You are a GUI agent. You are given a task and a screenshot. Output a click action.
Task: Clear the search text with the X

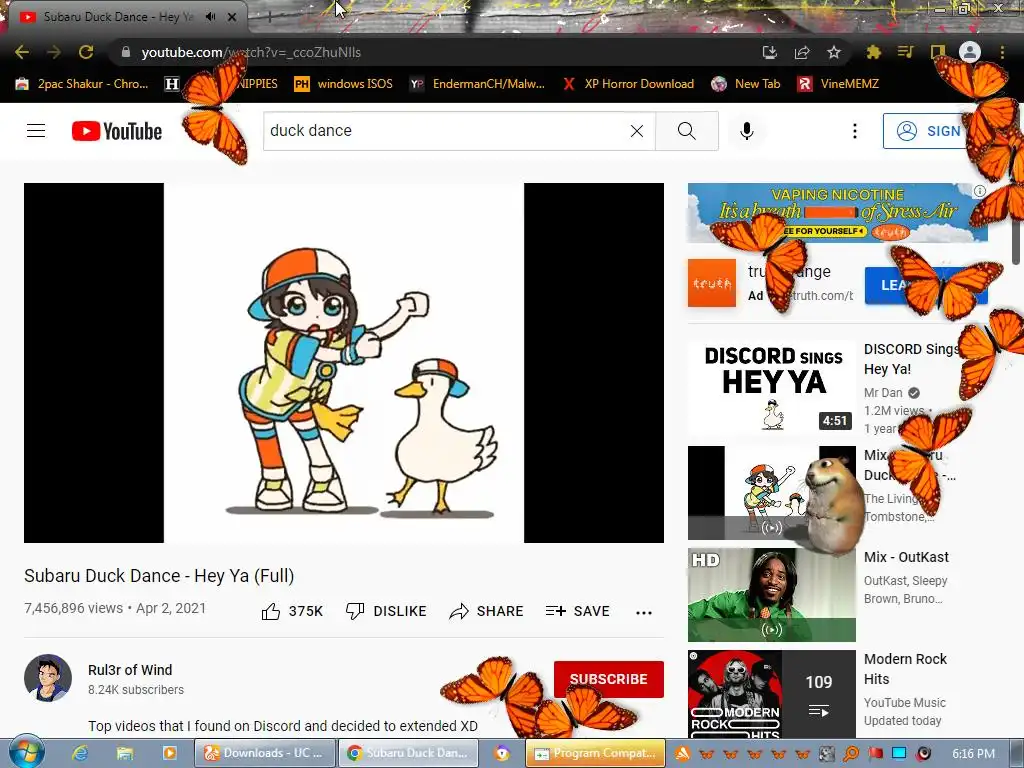point(637,131)
